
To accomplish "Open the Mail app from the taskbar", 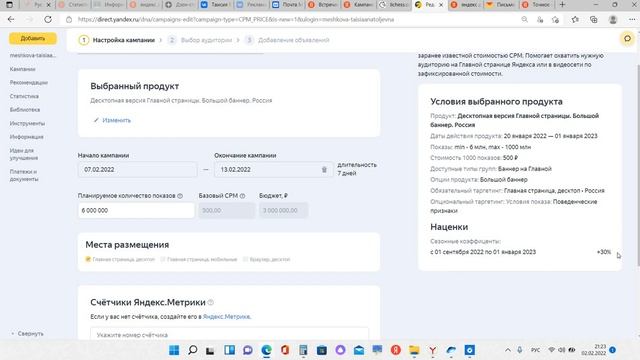I will click(x=359, y=350).
